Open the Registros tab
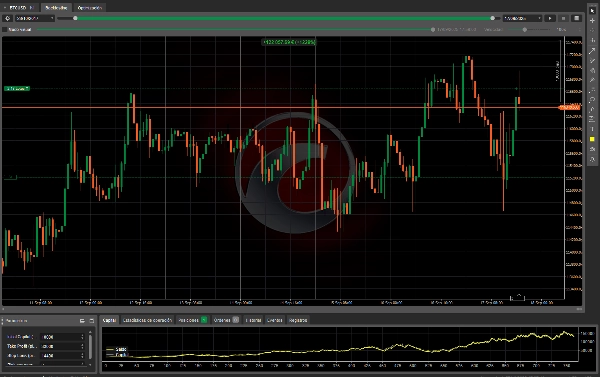The height and width of the screenshot is (377, 600). 298,320
